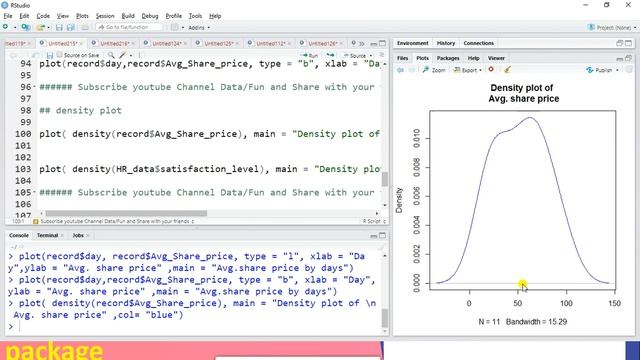The height and width of the screenshot is (360, 640).
Task: Open the R Script file type selector
Action: (x=374, y=221)
